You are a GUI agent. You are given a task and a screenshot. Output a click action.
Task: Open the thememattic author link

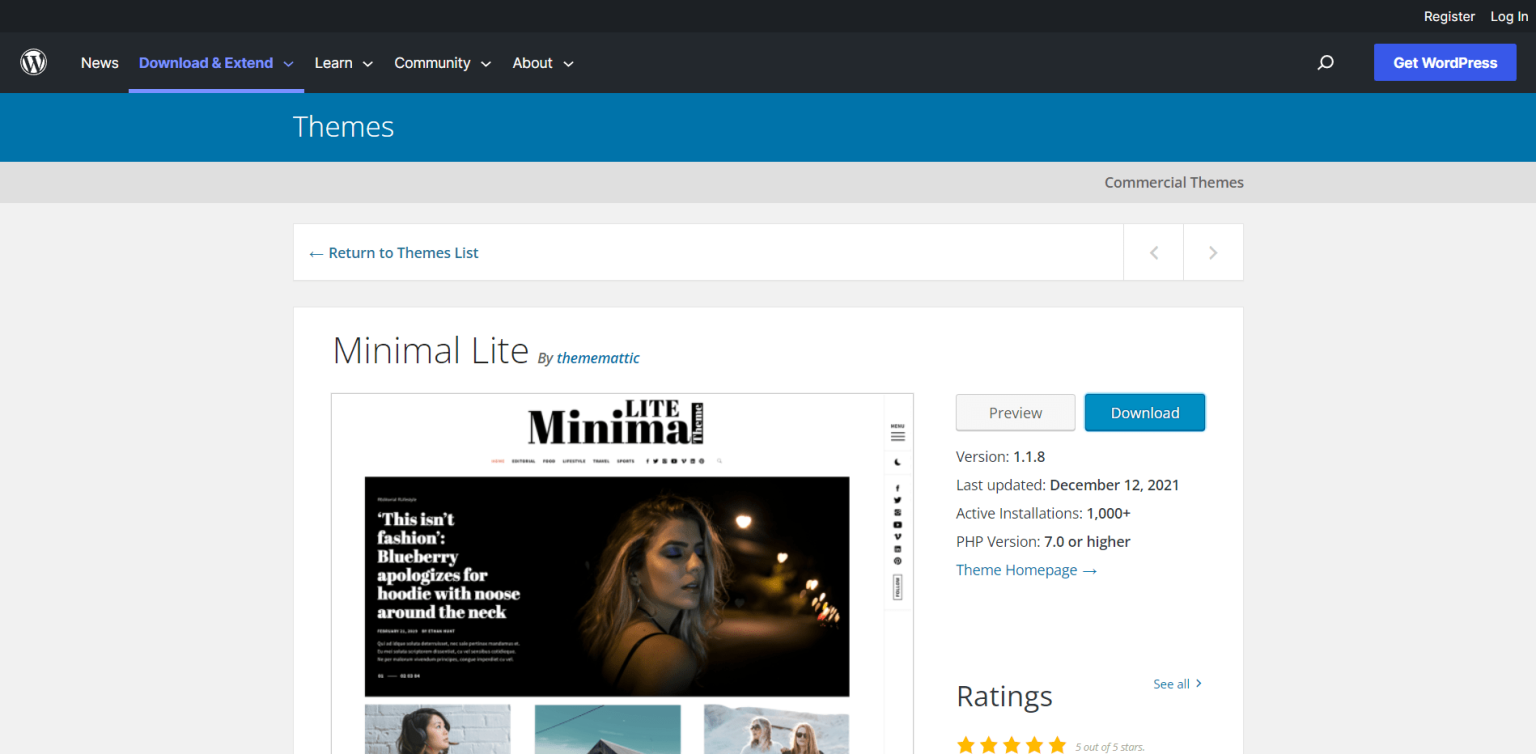[598, 357]
